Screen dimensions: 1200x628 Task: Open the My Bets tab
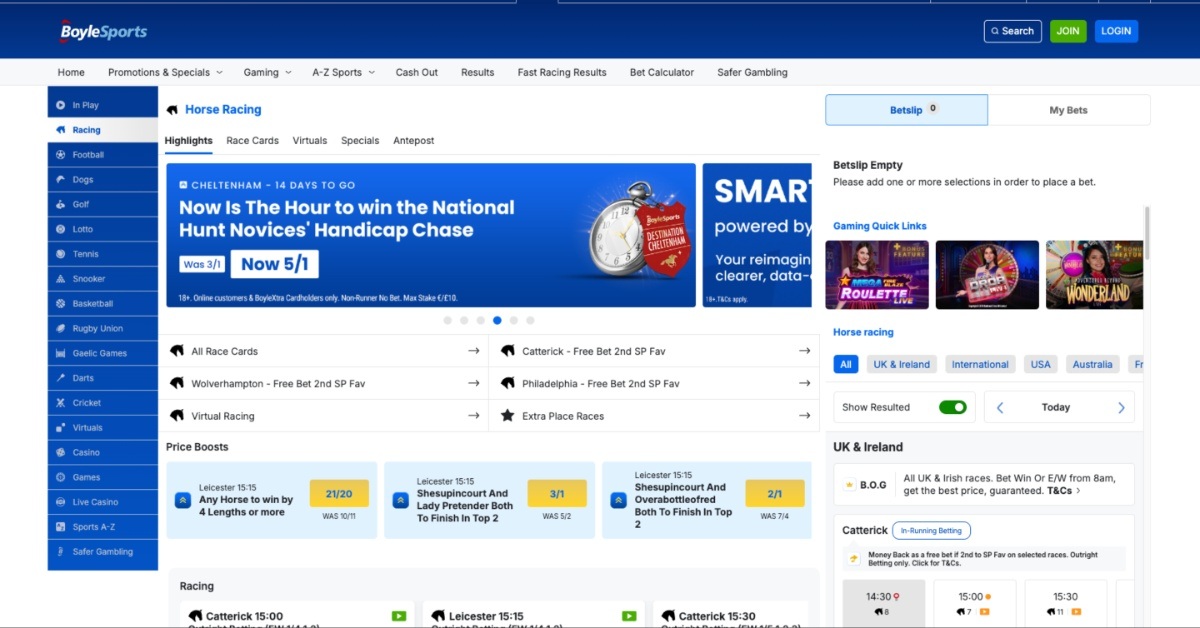(1069, 110)
